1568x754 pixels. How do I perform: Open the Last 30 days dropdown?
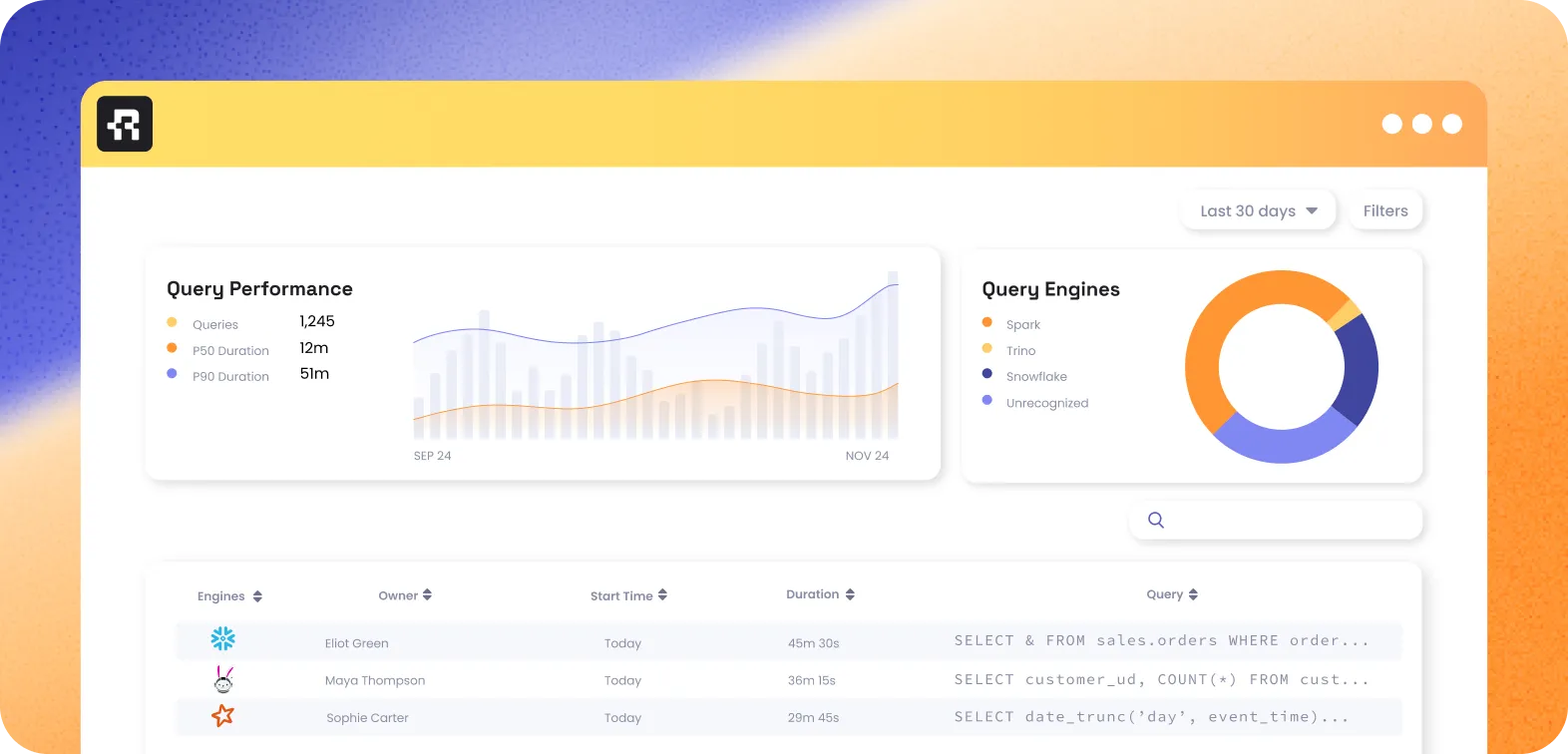click(1258, 210)
